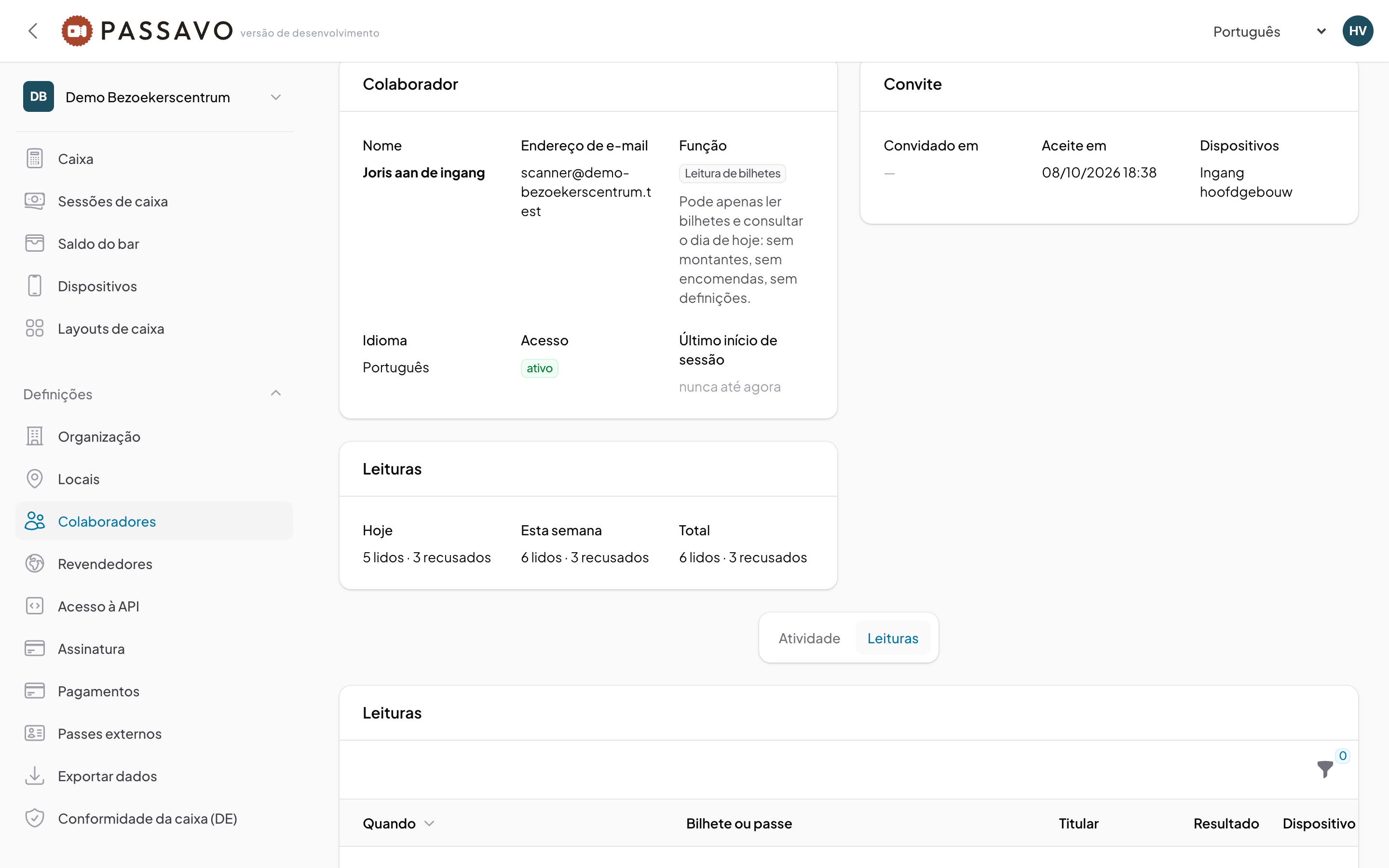Go to Pagamentos settings

154,691
